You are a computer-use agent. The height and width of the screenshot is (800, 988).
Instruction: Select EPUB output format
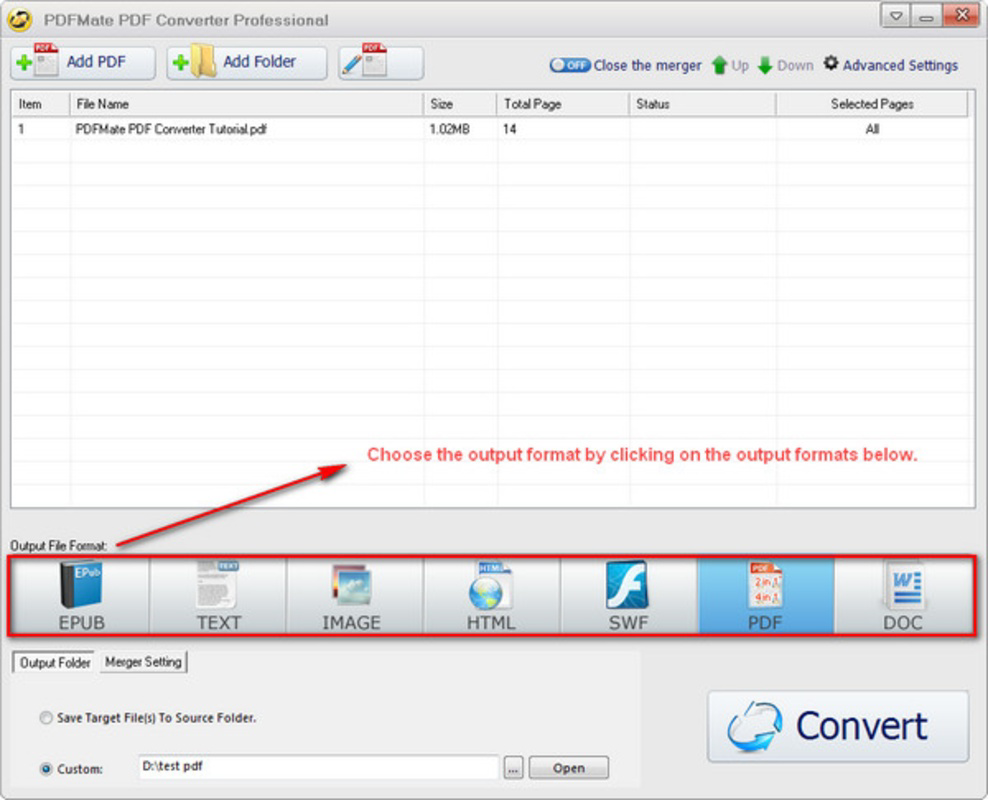pos(81,596)
